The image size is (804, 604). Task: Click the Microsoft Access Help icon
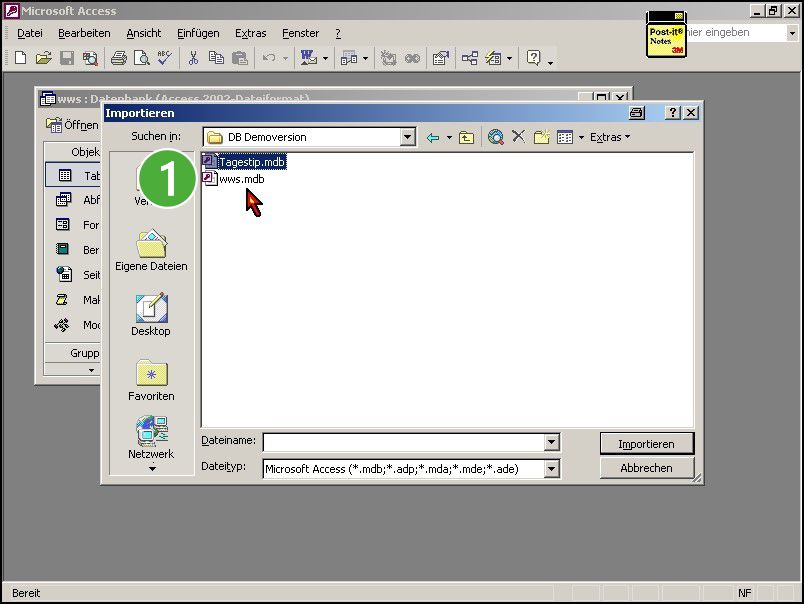coord(534,58)
